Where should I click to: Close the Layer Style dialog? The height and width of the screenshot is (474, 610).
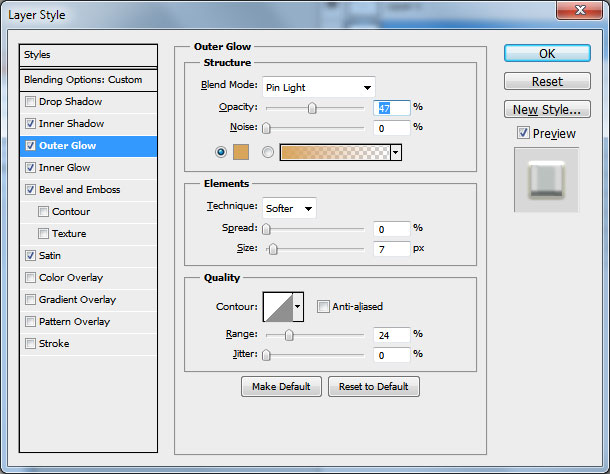[580, 10]
